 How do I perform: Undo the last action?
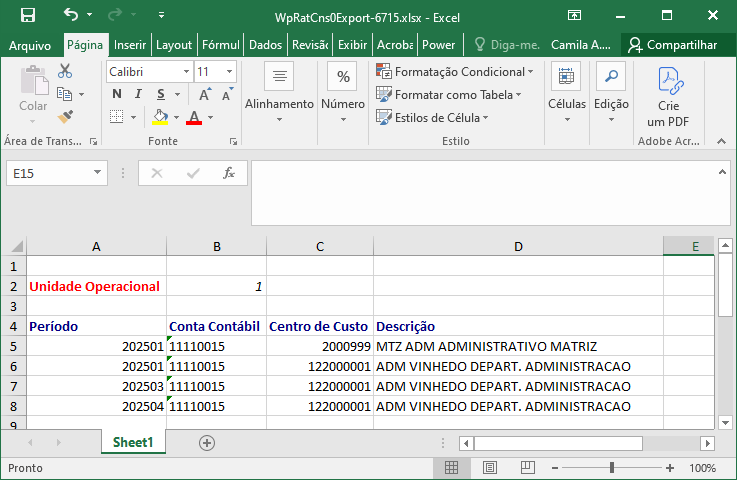(x=71, y=15)
